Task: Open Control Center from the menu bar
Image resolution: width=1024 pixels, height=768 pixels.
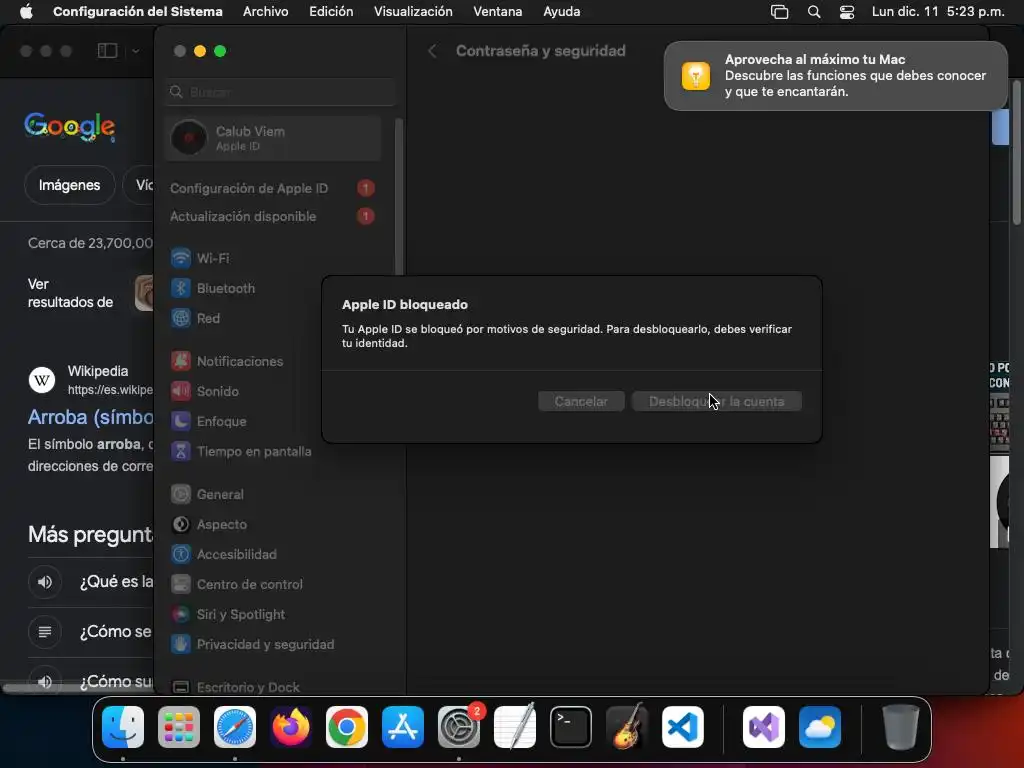Action: click(847, 12)
